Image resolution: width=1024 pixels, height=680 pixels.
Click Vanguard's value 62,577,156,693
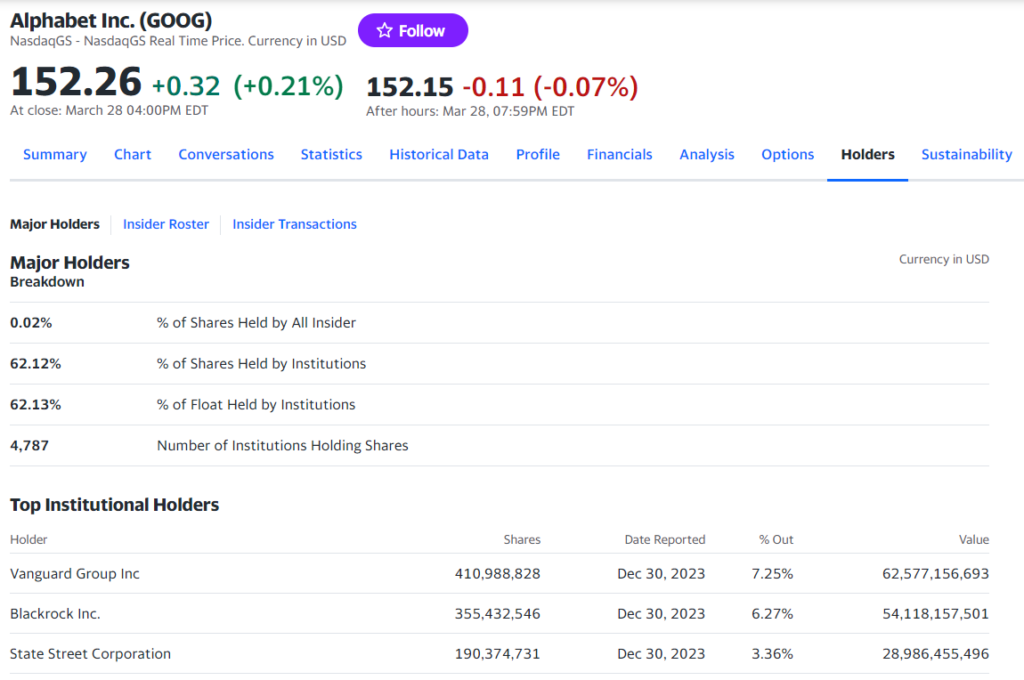[x=936, y=574]
